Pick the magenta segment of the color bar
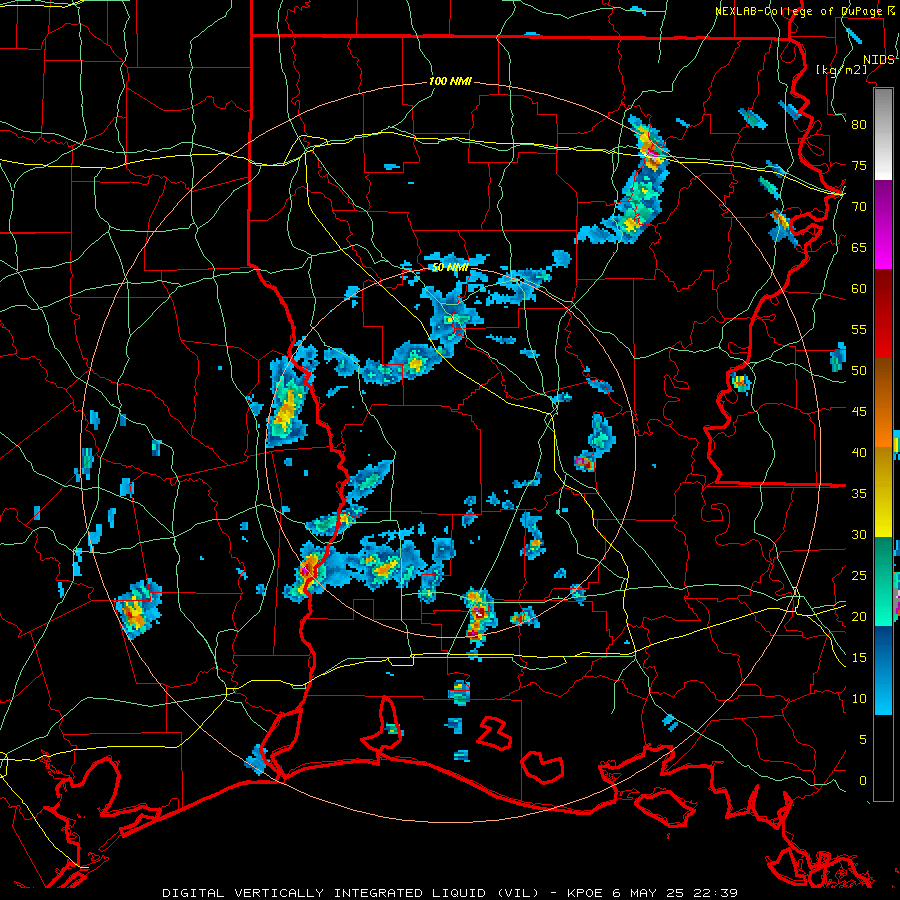The height and width of the screenshot is (900, 900). 883,225
